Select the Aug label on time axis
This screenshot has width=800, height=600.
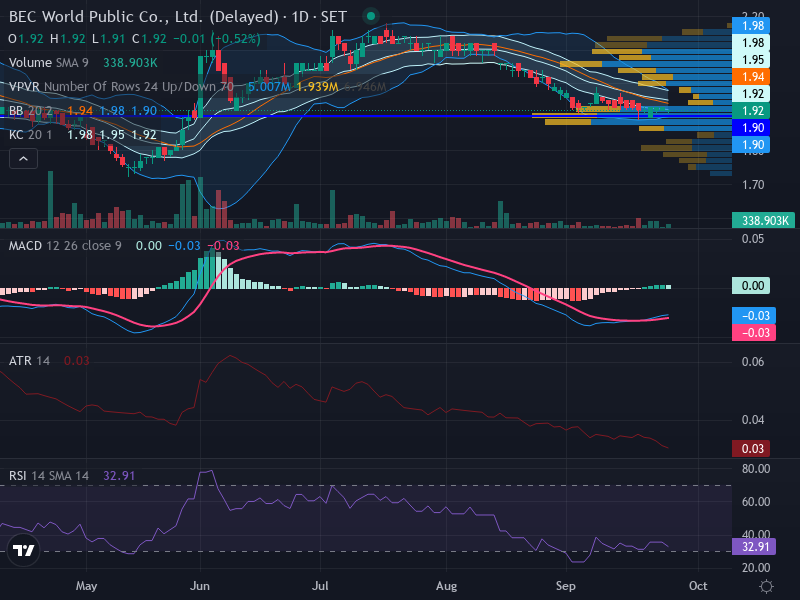(446, 586)
